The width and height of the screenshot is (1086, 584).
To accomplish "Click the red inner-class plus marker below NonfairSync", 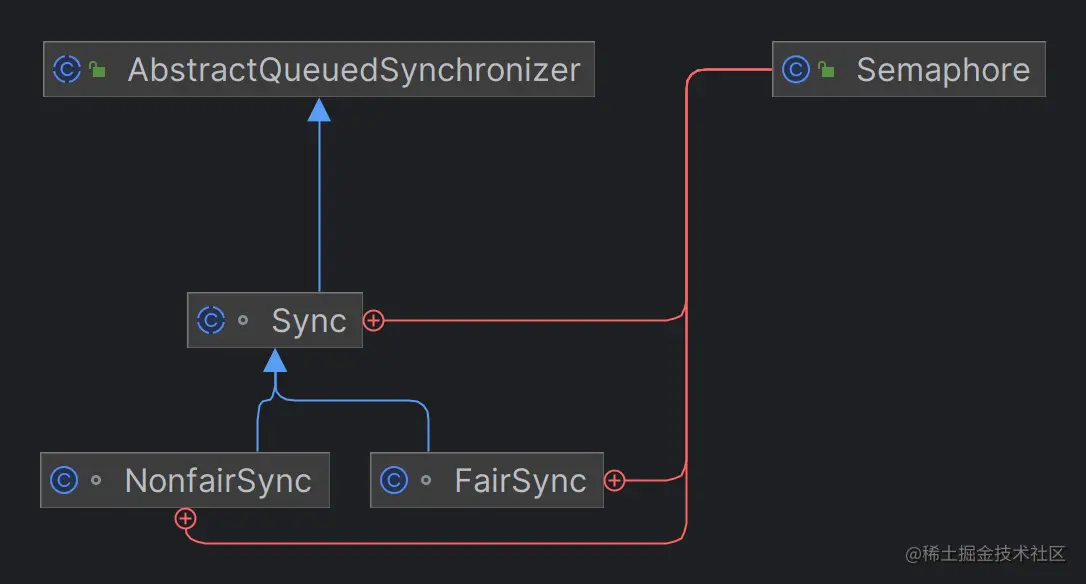I will click(x=185, y=518).
